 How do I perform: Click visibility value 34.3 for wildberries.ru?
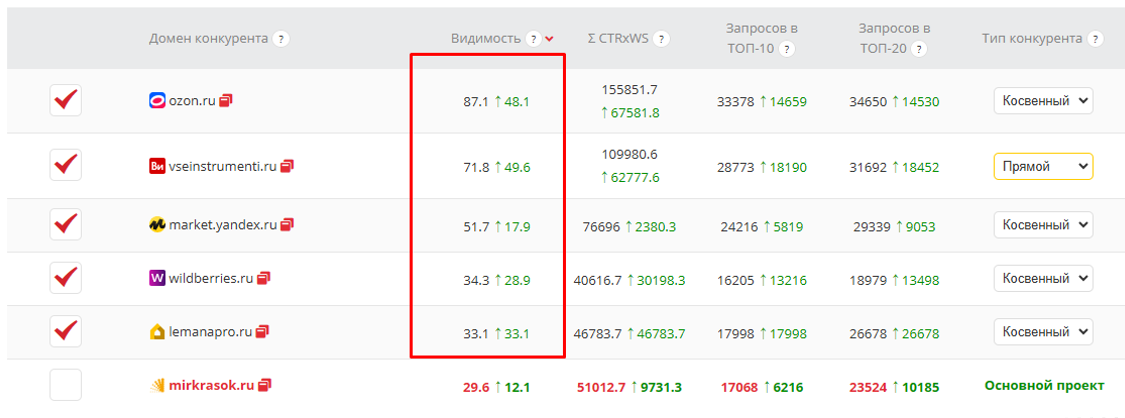476,280
